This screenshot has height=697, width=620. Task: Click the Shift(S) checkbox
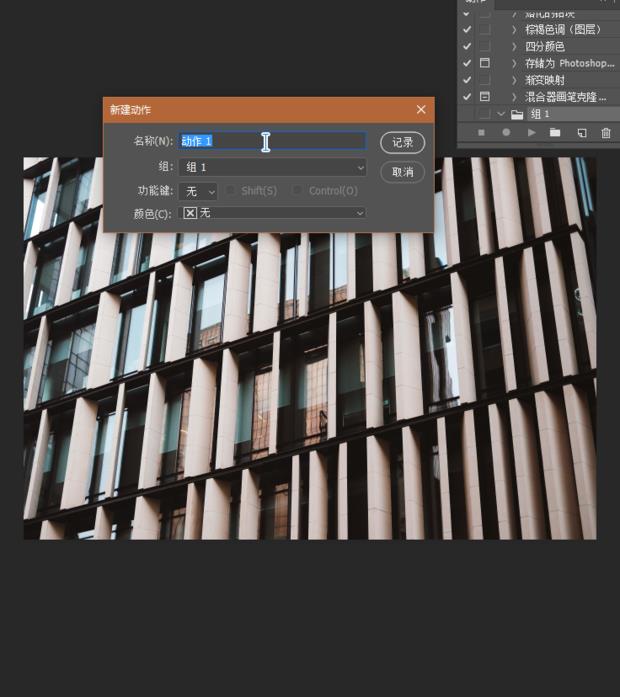coord(230,191)
